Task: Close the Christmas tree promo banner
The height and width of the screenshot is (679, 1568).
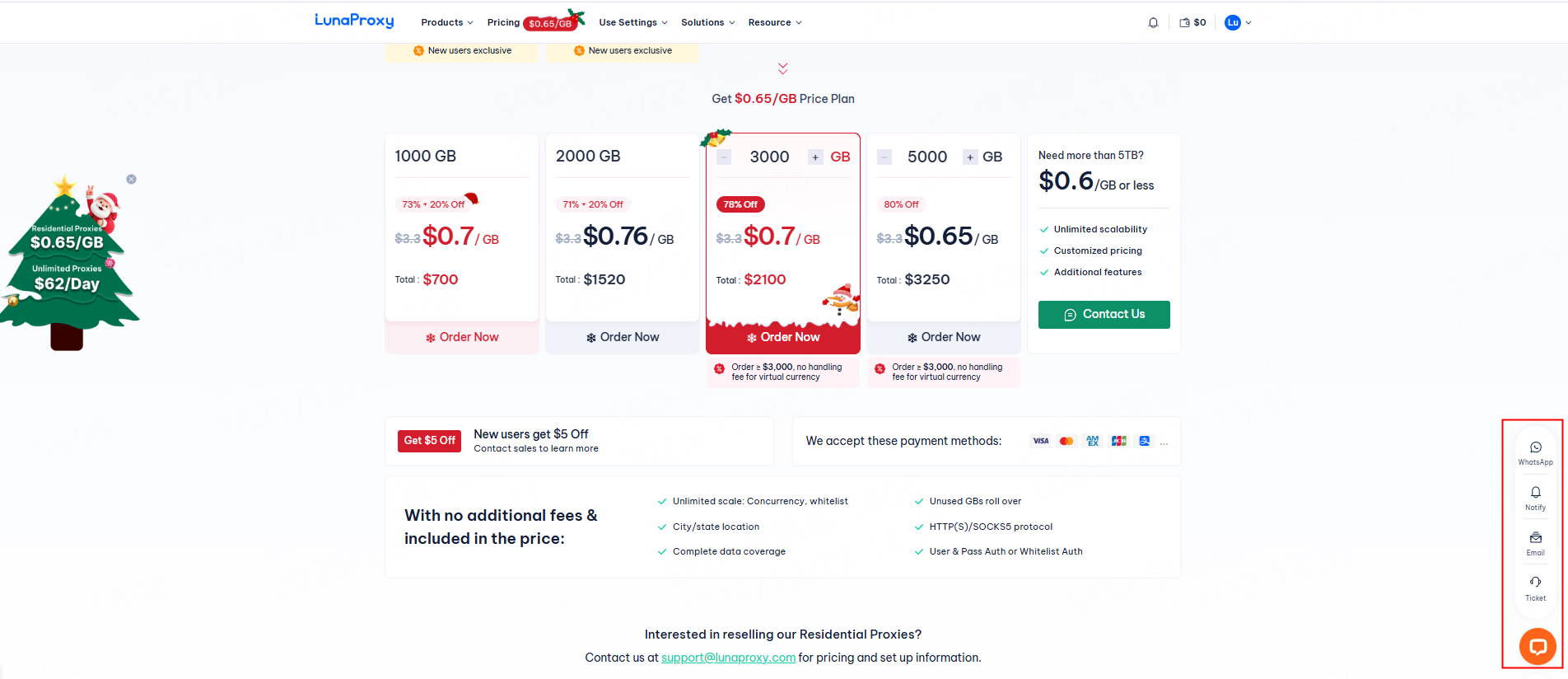Action: [x=131, y=179]
